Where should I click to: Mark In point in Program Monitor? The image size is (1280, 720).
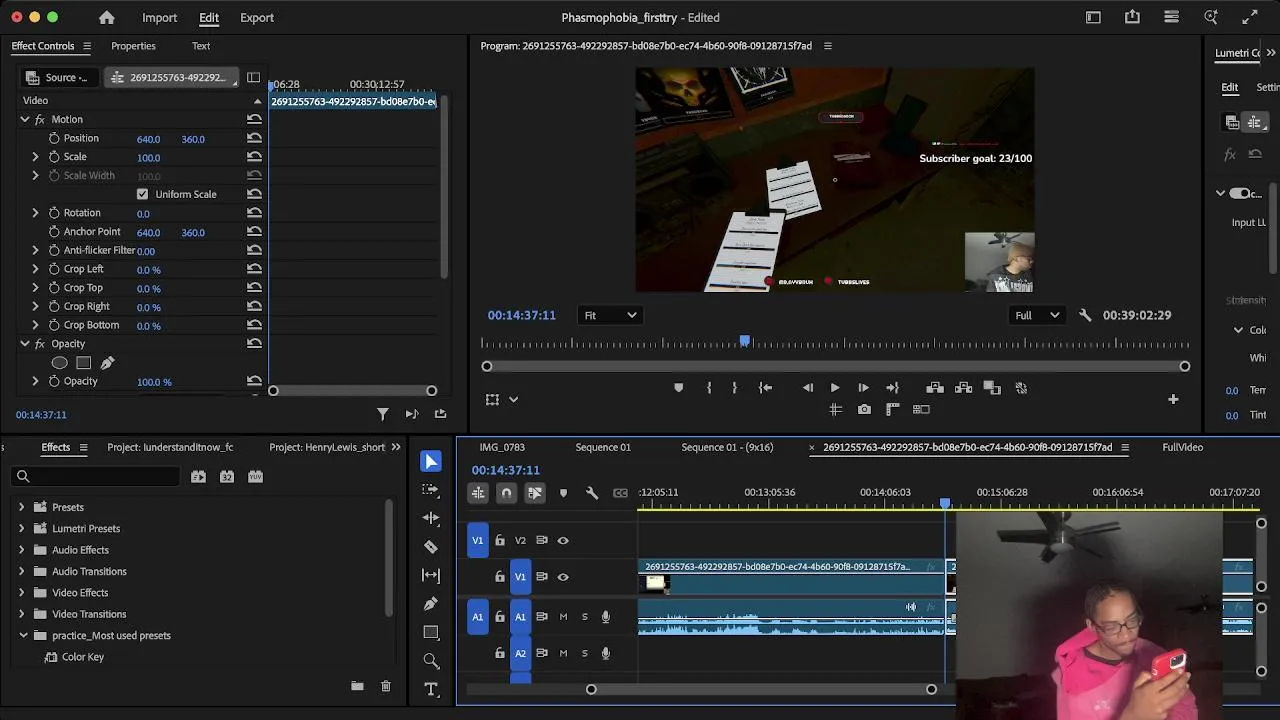(709, 388)
